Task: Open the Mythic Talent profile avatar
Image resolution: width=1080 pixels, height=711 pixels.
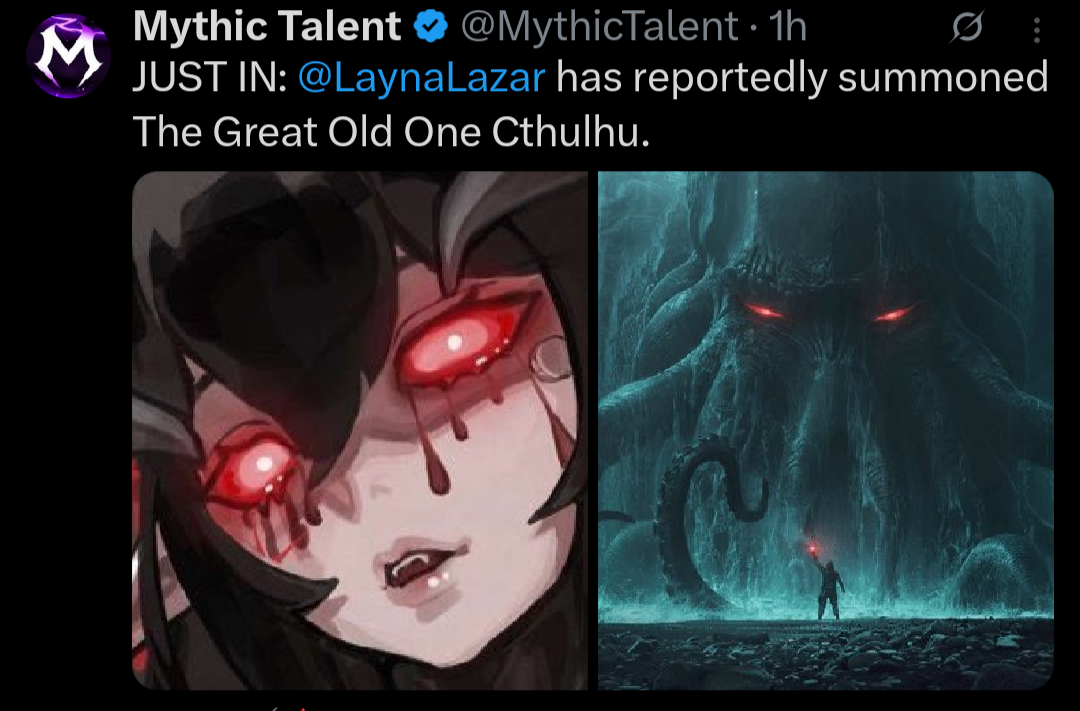Action: coord(68,56)
